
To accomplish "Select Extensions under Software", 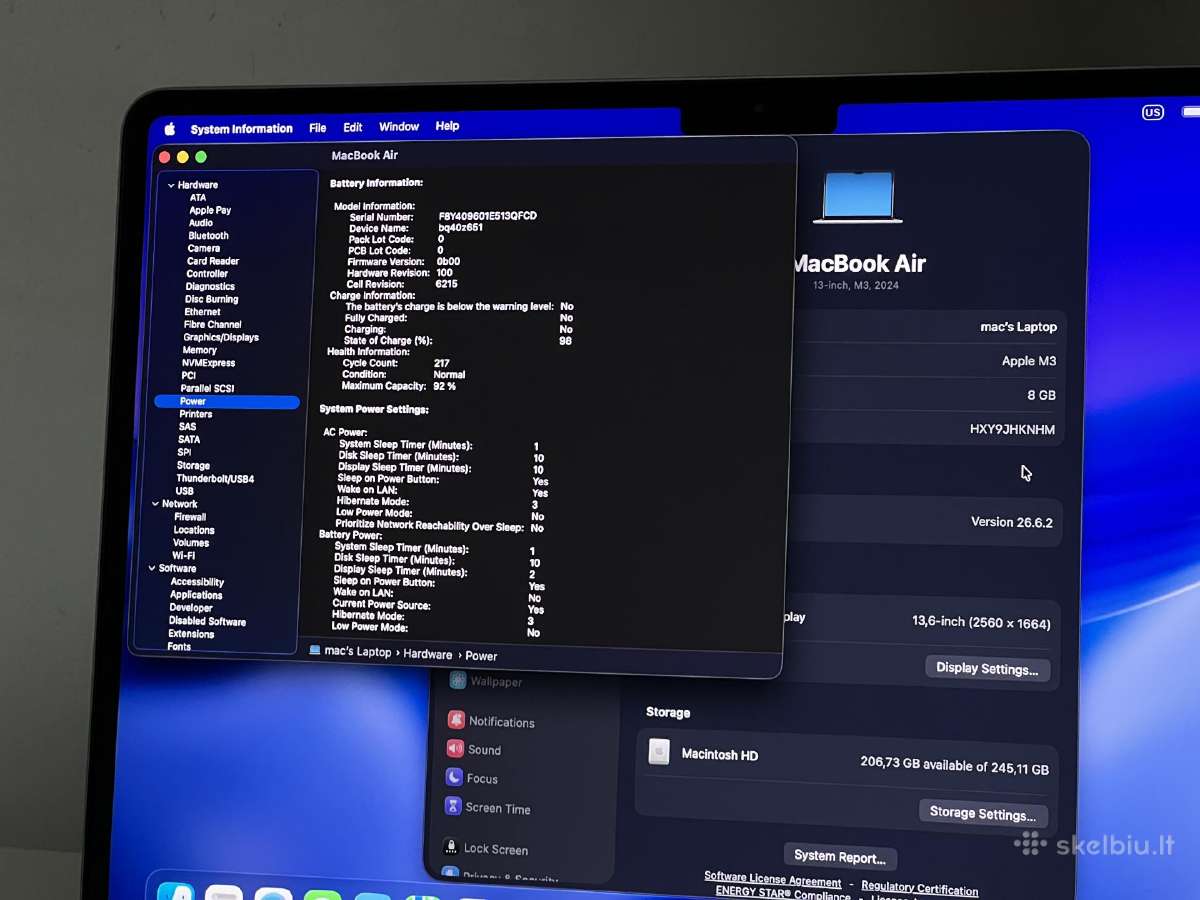I will coord(191,634).
